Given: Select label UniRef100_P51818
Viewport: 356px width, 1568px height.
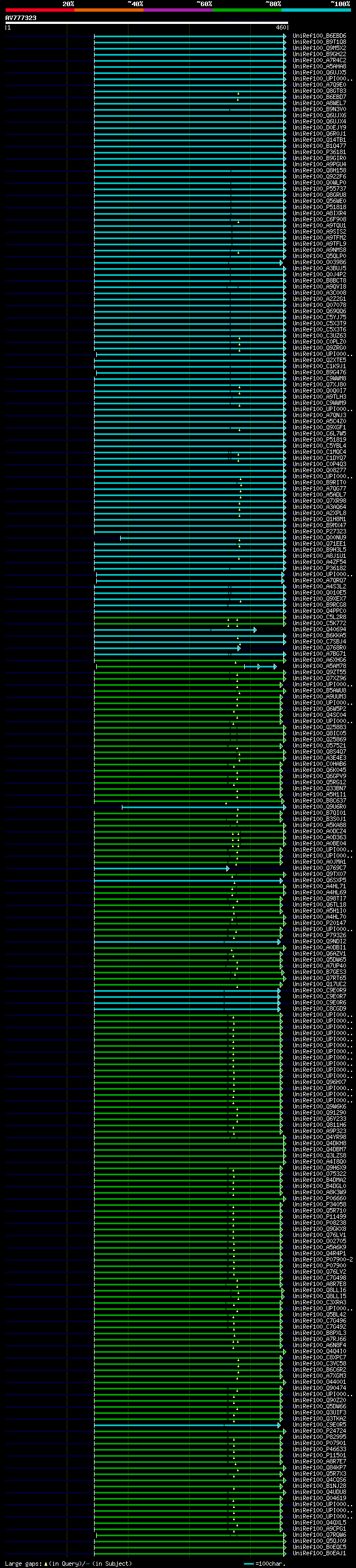Looking at the screenshot, I should click(319, 207).
